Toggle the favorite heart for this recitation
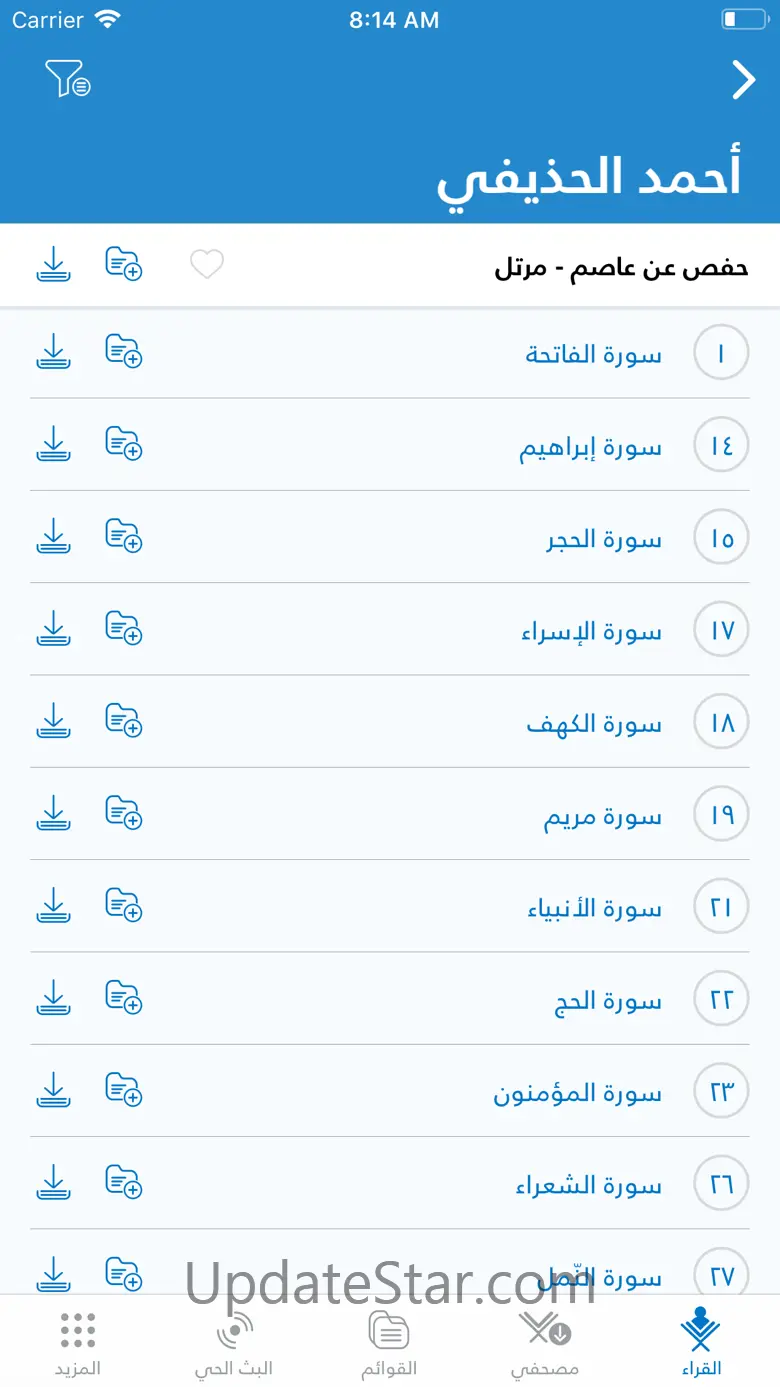 [x=207, y=265]
